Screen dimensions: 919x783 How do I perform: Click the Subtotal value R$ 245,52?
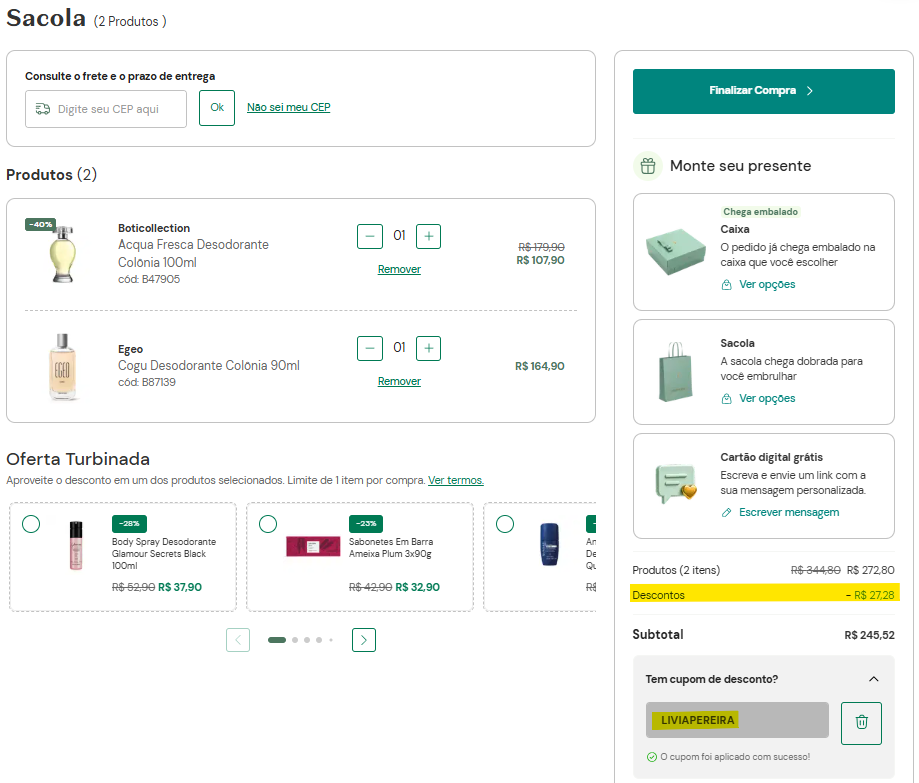tap(869, 635)
